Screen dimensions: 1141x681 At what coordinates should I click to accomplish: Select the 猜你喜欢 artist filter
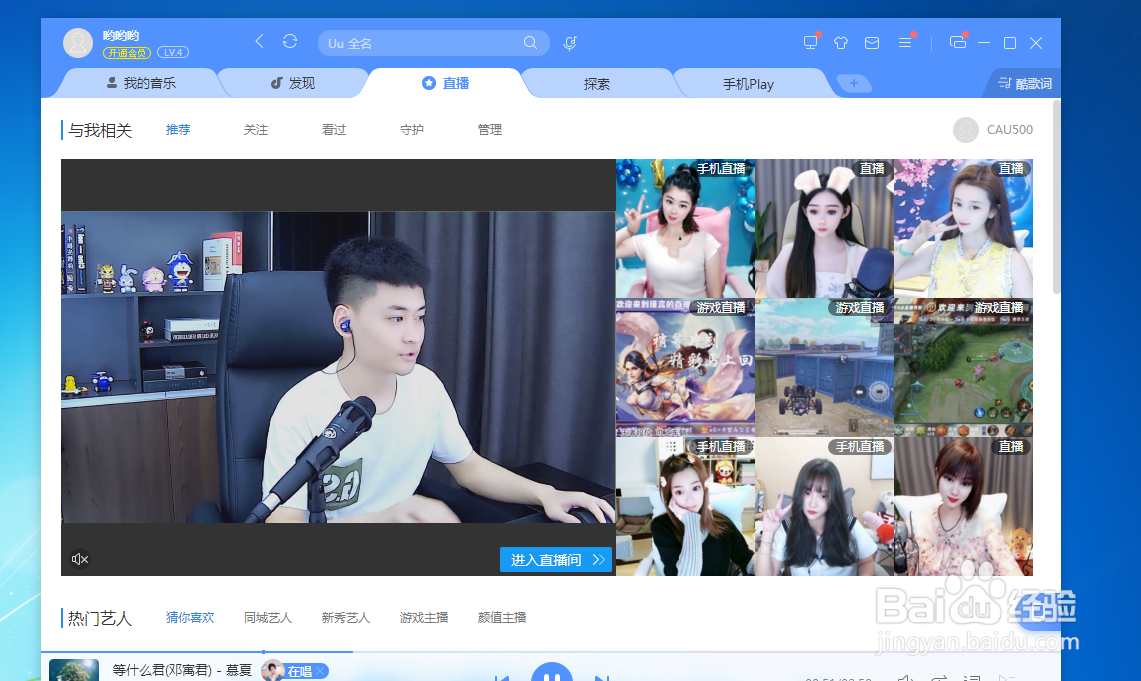[190, 617]
